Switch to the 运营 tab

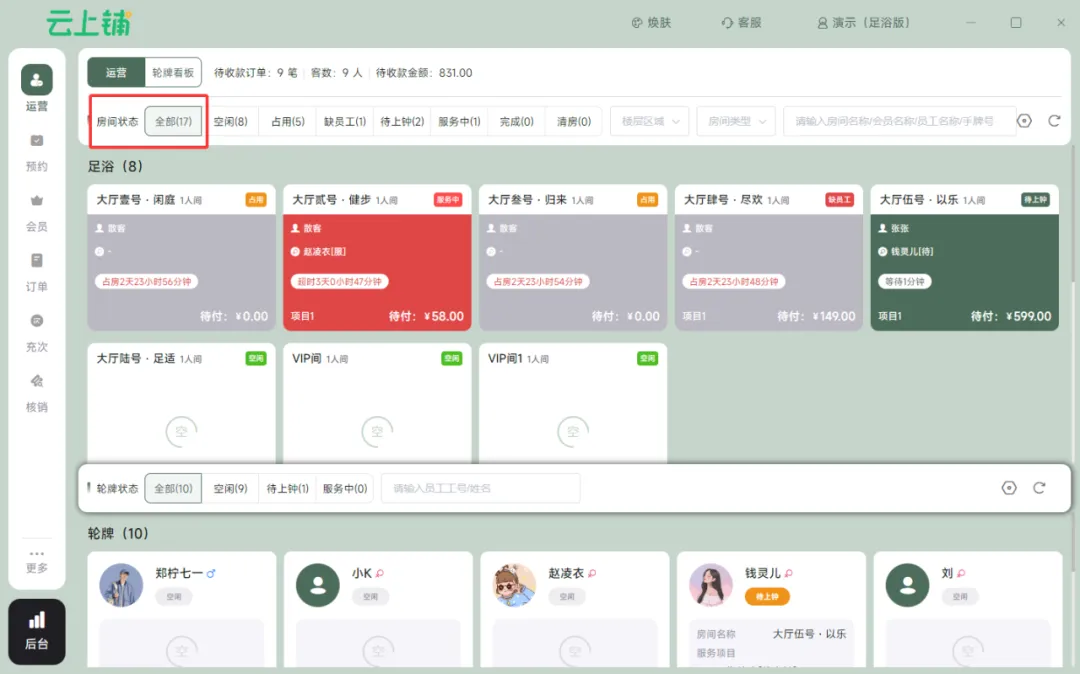pyautogui.click(x=116, y=72)
